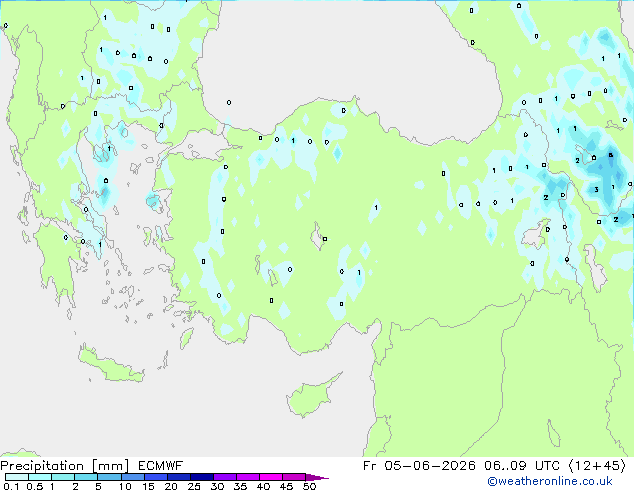Click the 45 to 50 mm legend swatch
Image resolution: width=634 pixels, height=490 pixels.
click(294, 477)
